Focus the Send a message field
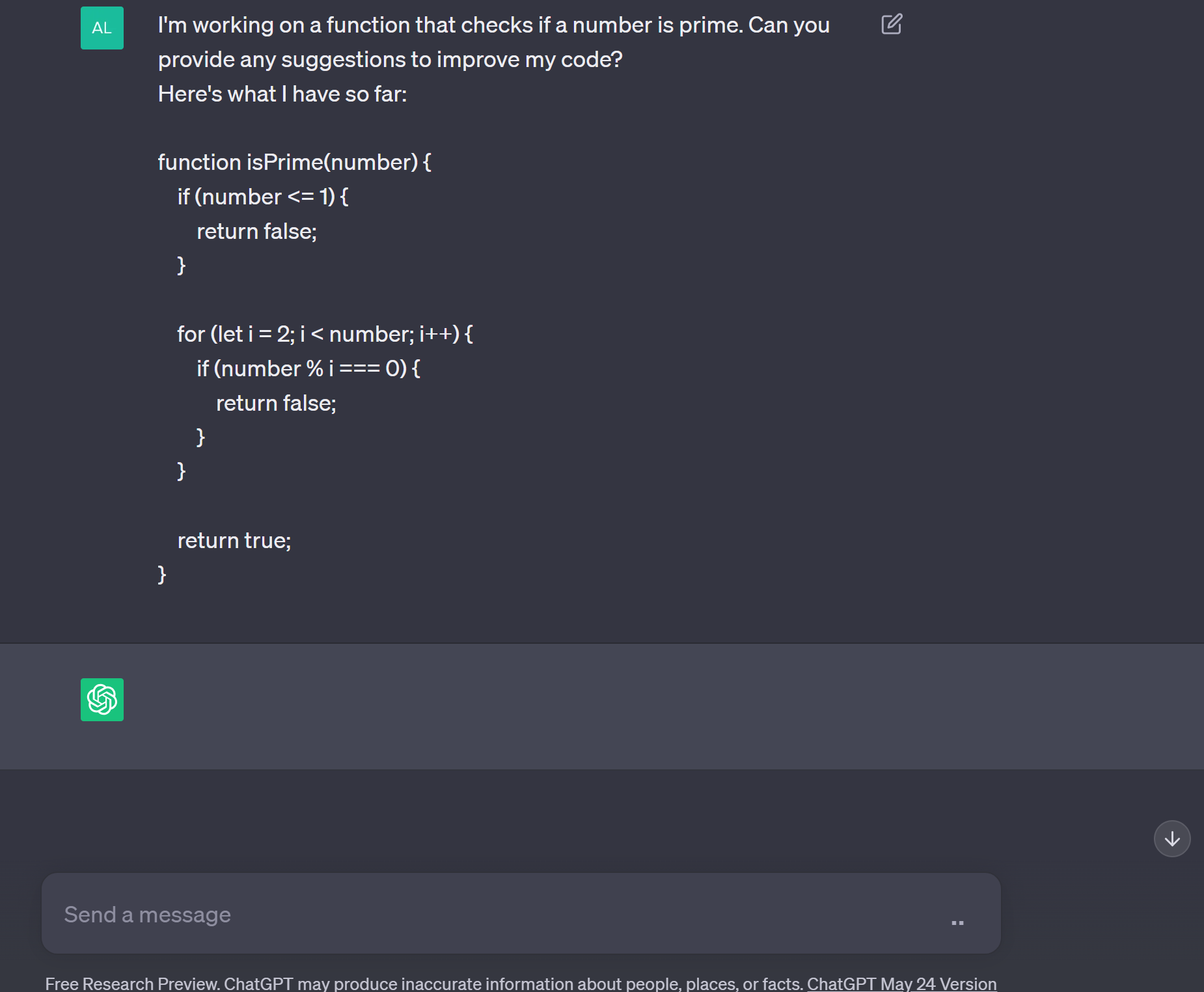The width and height of the screenshot is (1204, 992). [x=495, y=914]
